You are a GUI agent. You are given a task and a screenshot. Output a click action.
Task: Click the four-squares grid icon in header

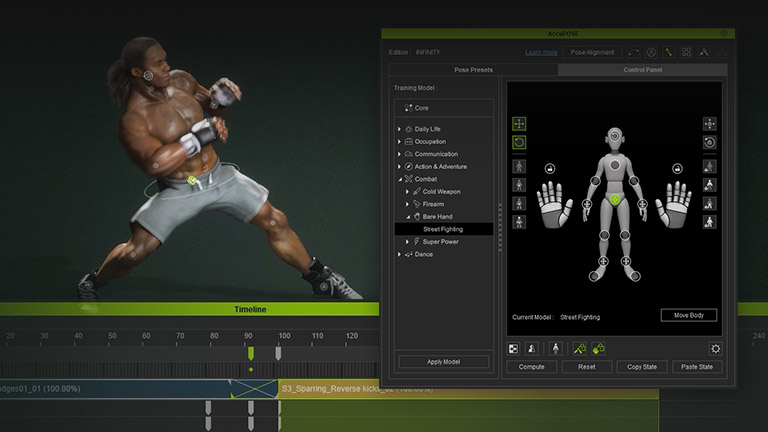[686, 52]
